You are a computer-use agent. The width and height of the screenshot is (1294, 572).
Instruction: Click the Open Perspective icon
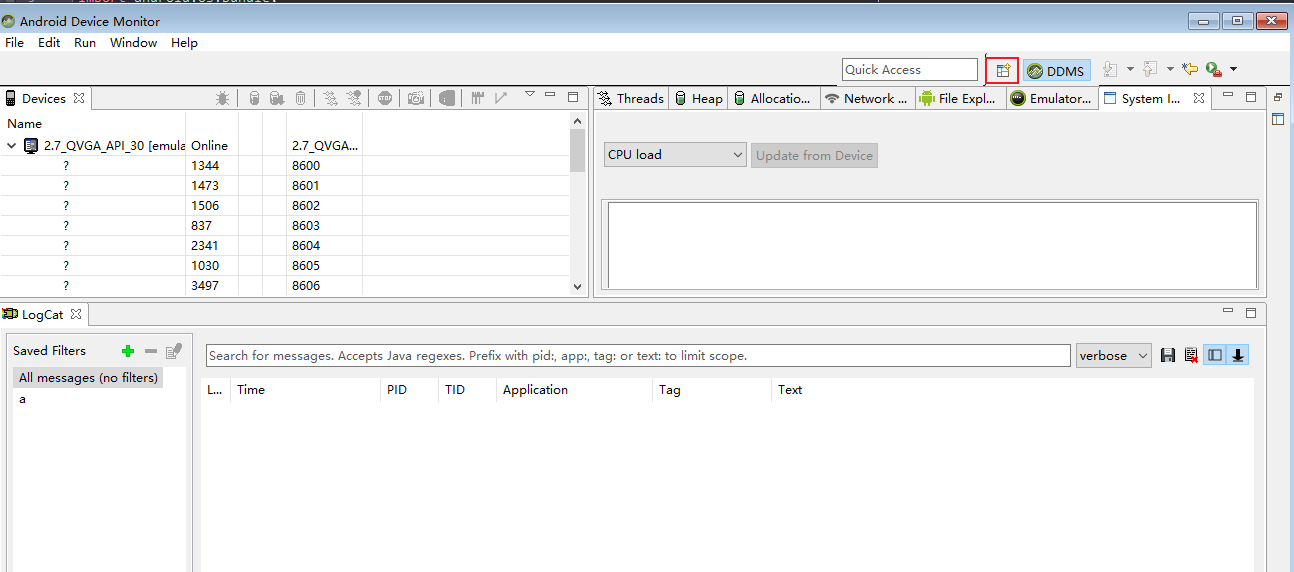pos(1002,70)
